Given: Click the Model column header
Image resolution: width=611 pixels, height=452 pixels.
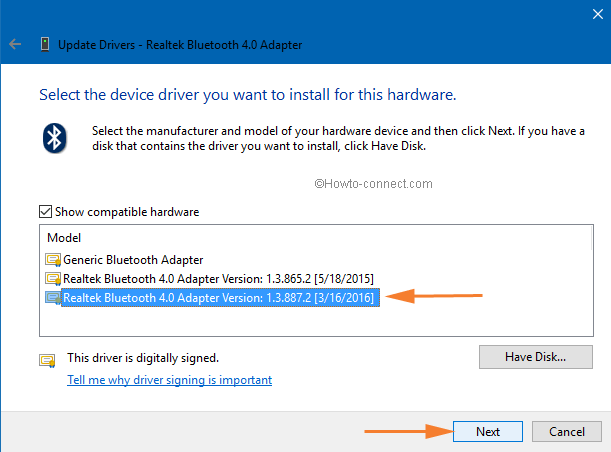Looking at the screenshot, I should 64,238.
